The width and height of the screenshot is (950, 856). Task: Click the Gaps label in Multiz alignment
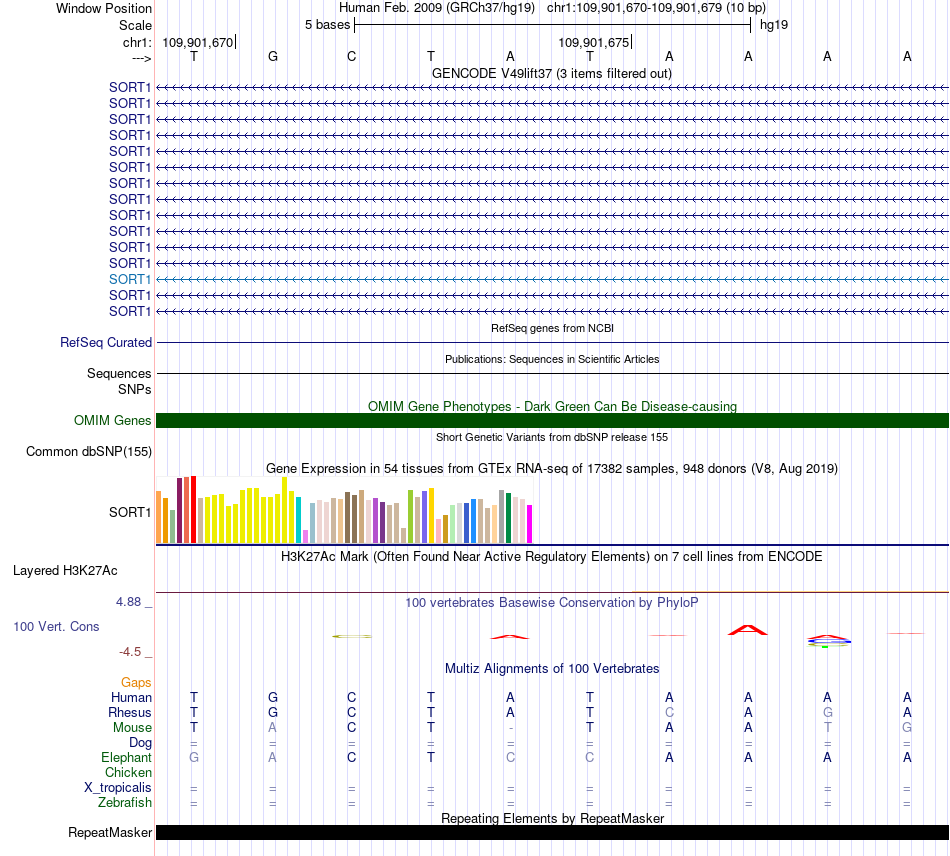coord(136,683)
